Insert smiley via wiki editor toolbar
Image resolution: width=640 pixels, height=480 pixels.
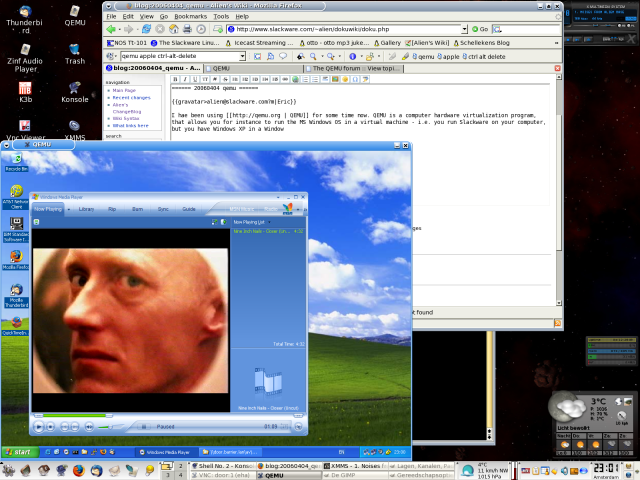coord(345,79)
